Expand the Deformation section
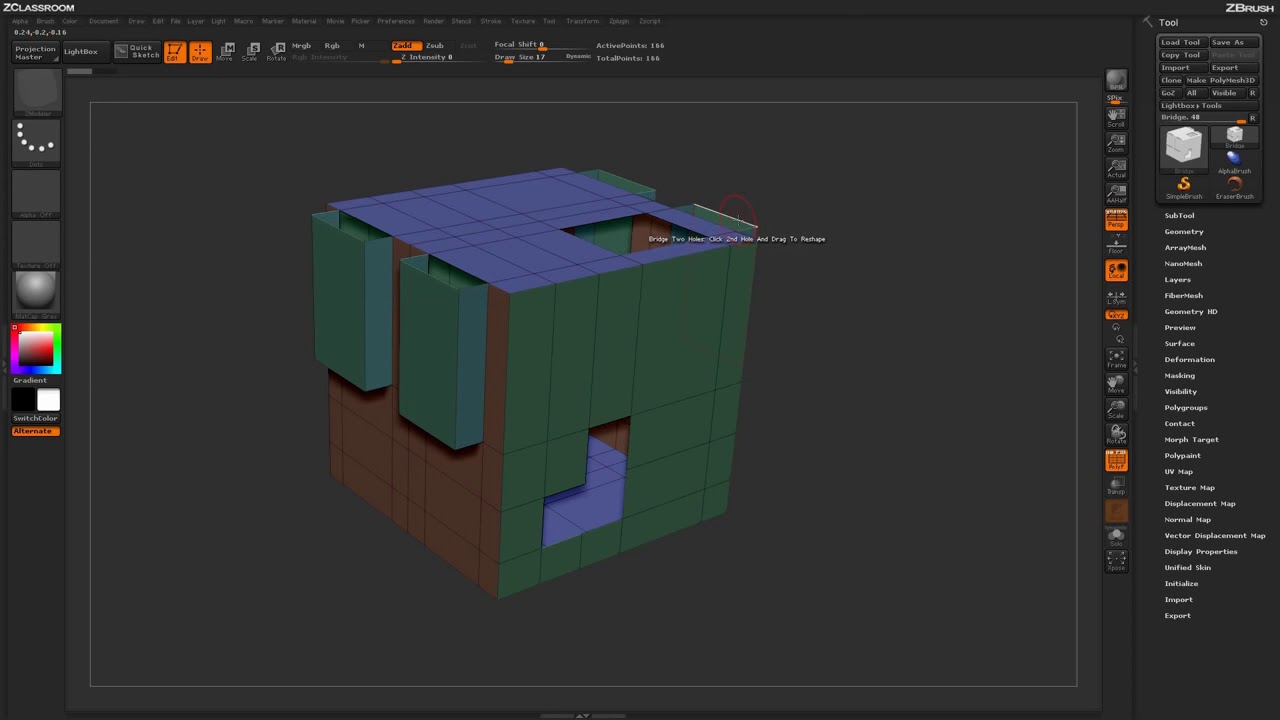 pyautogui.click(x=1190, y=359)
